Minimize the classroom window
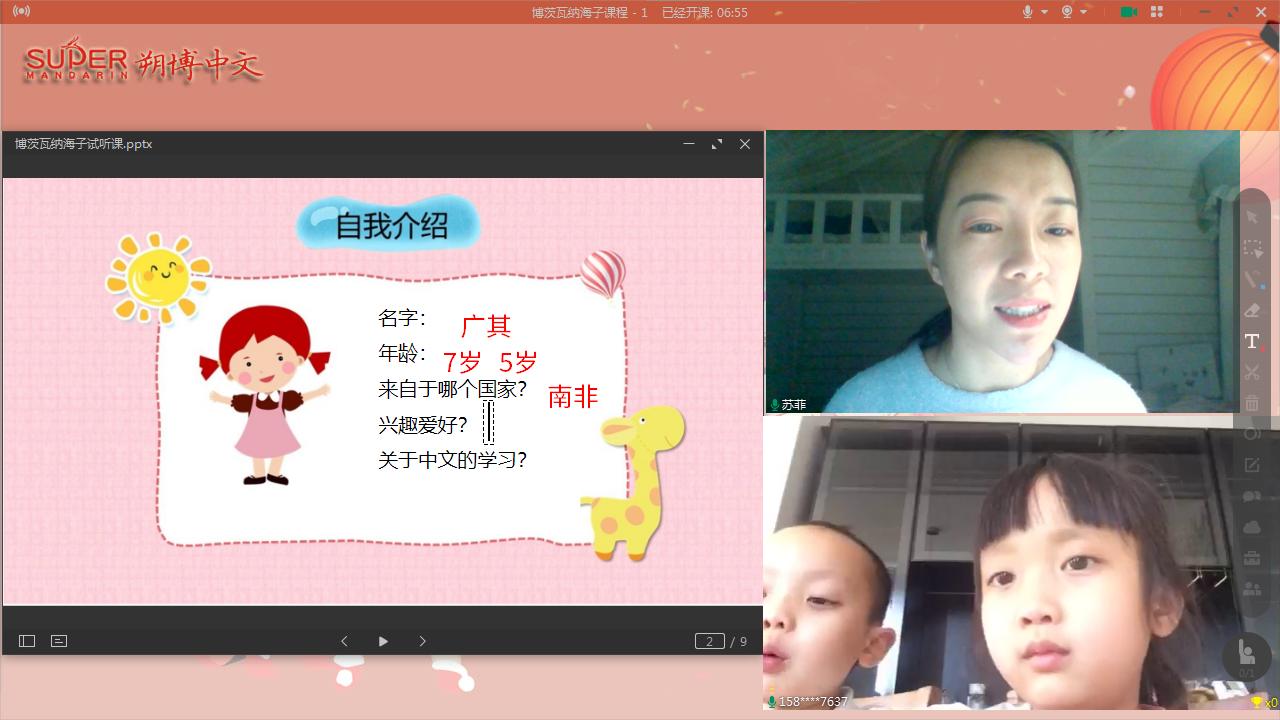This screenshot has width=1280, height=720. (x=1205, y=12)
